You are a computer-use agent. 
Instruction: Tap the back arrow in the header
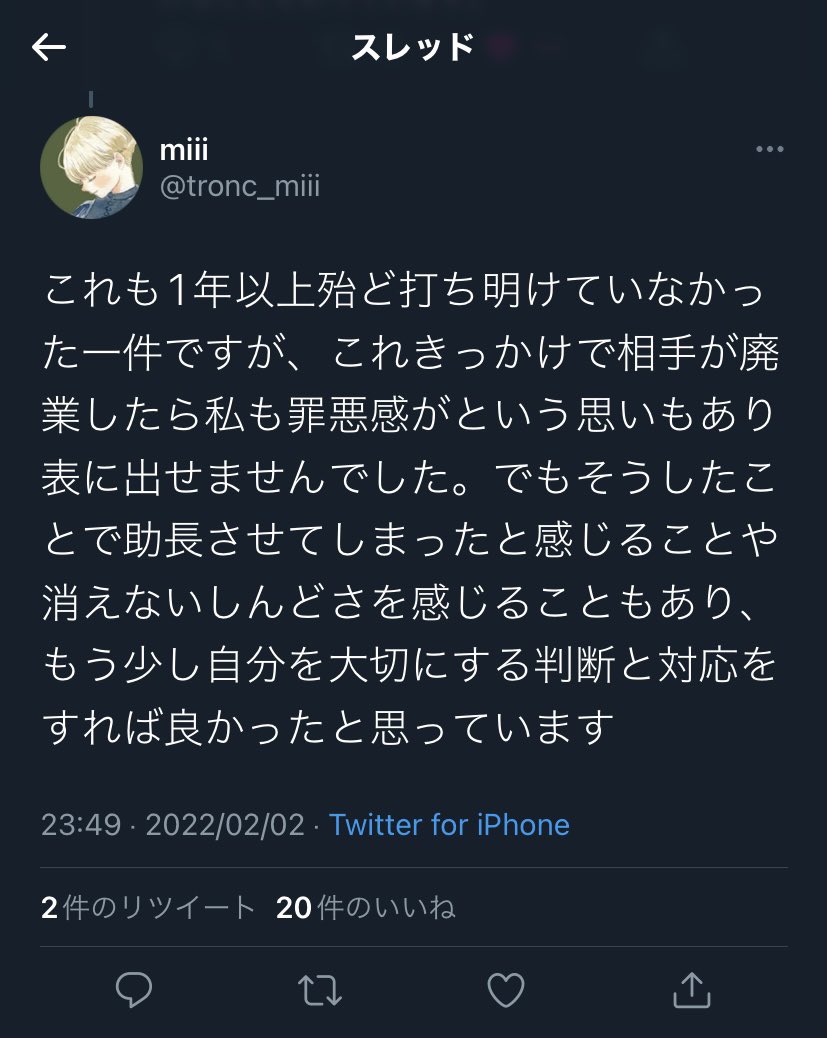click(x=48, y=47)
